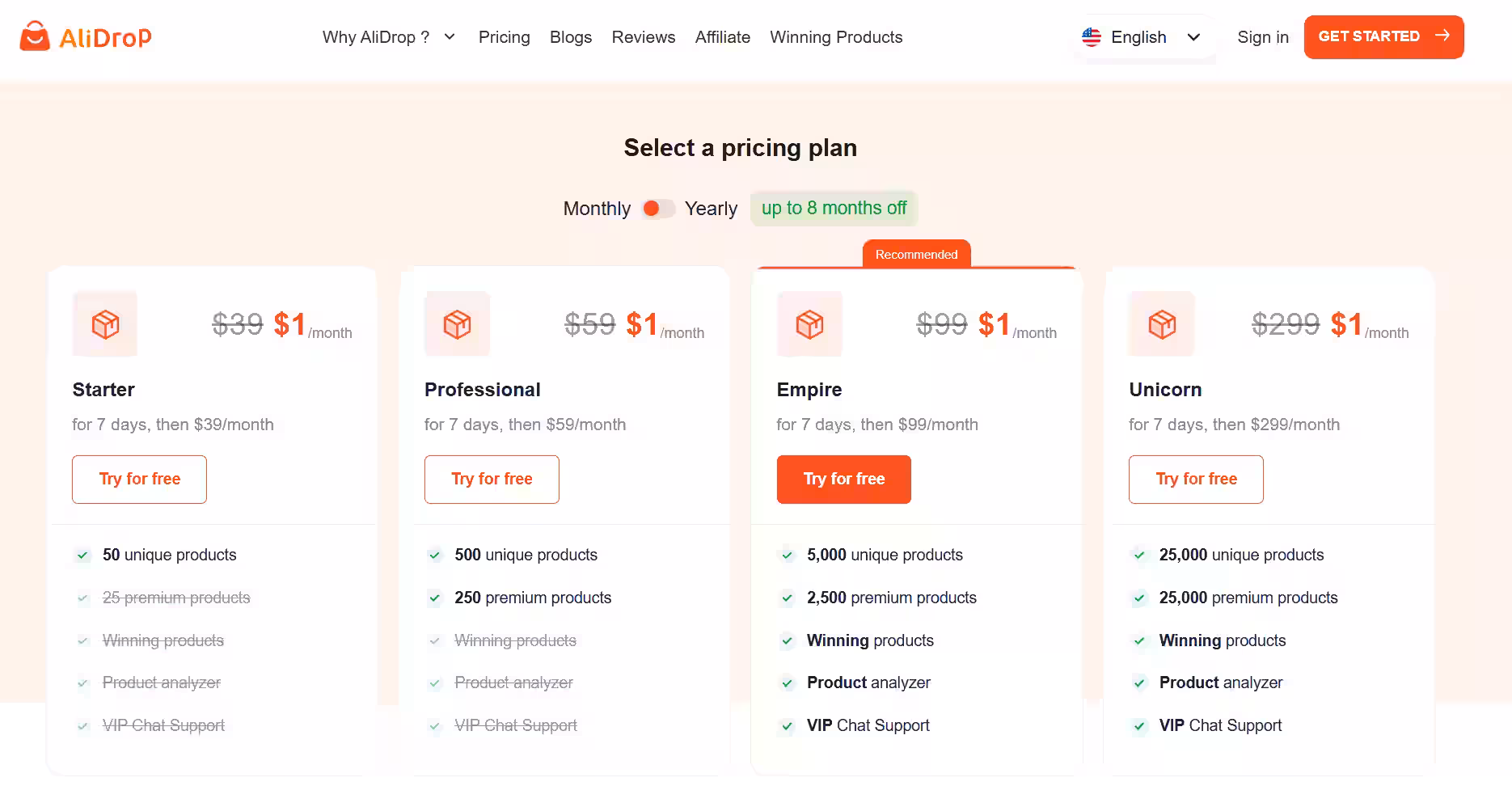1512x786 pixels.
Task: Click the checkmark beside Unicorn's VIP Chat Support
Action: [x=1139, y=726]
